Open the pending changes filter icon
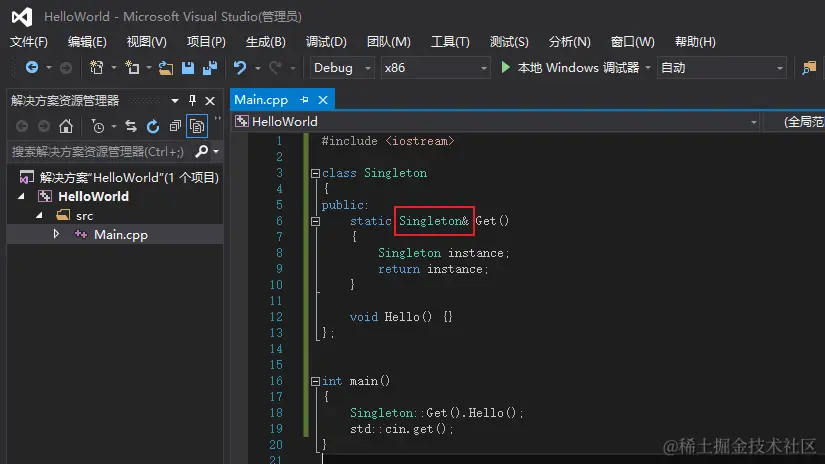This screenshot has height=464, width=825. click(x=98, y=126)
